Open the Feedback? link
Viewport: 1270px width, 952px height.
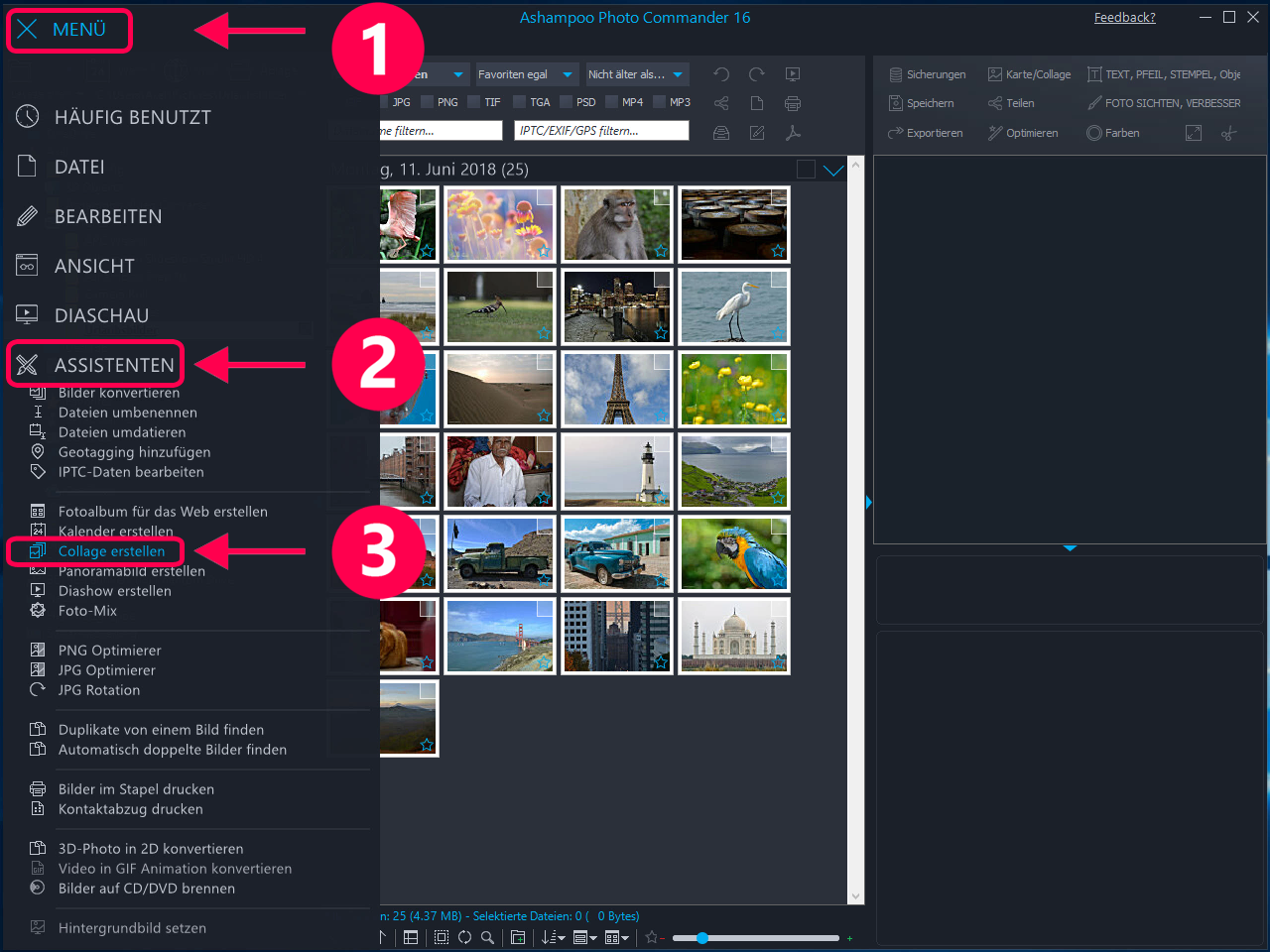pyautogui.click(x=1125, y=17)
